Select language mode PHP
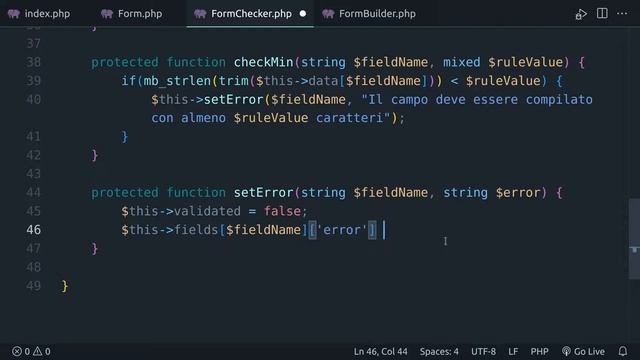 (x=539, y=351)
